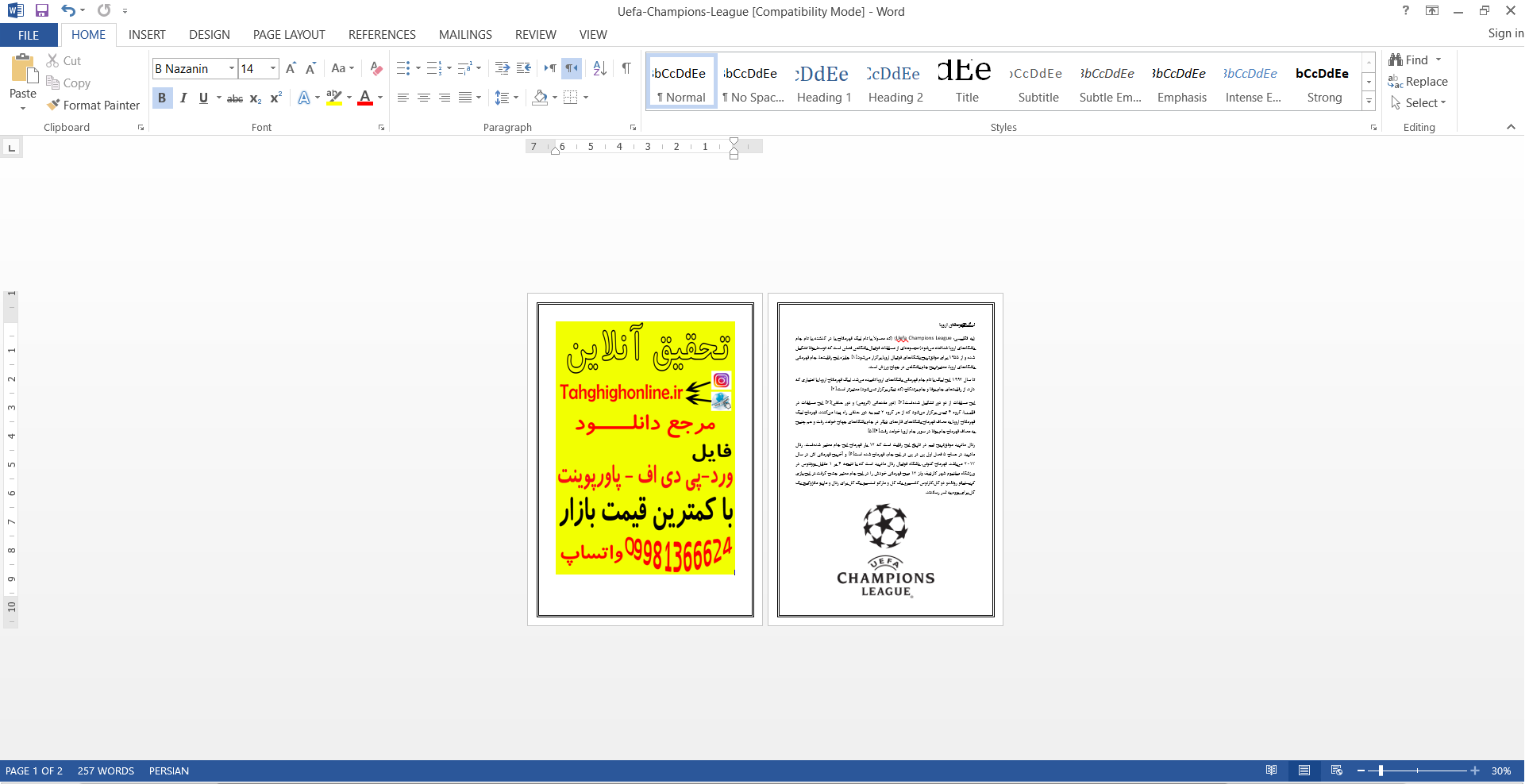The image size is (1529, 784).
Task: Click Sign in link
Action: tap(1505, 33)
